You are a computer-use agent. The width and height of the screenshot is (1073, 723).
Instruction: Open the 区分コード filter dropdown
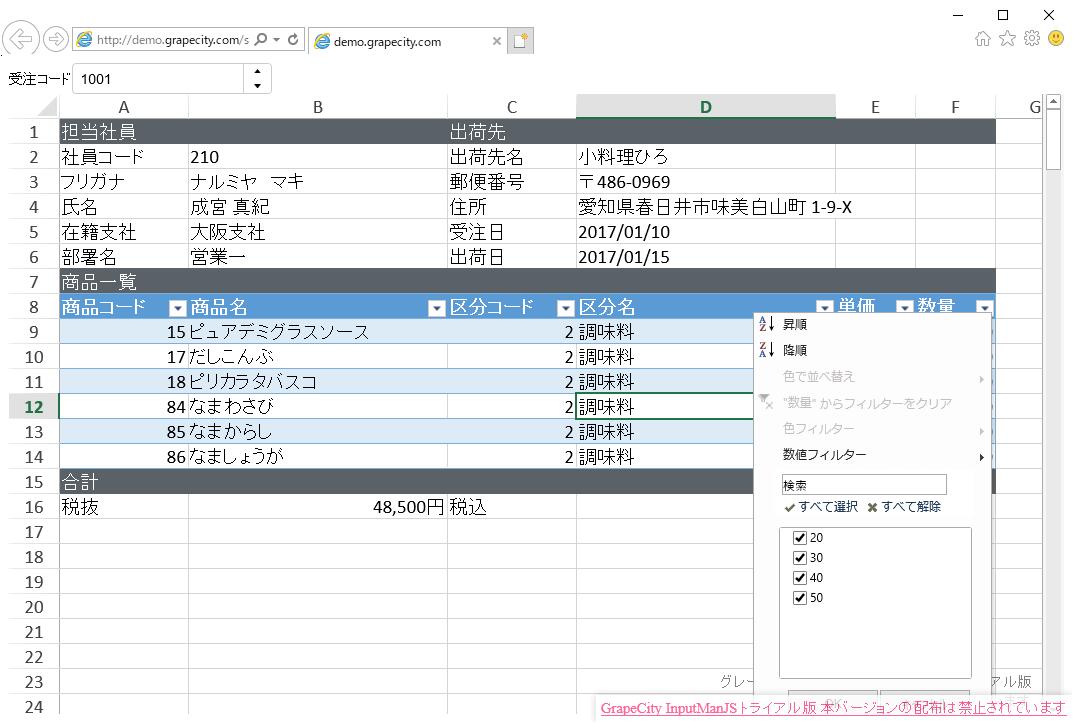click(x=565, y=308)
